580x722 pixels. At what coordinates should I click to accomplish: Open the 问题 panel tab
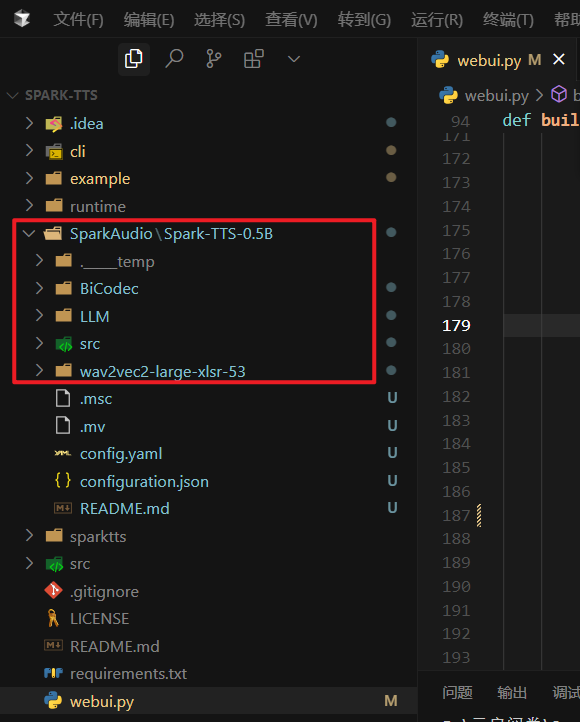pyautogui.click(x=457, y=693)
